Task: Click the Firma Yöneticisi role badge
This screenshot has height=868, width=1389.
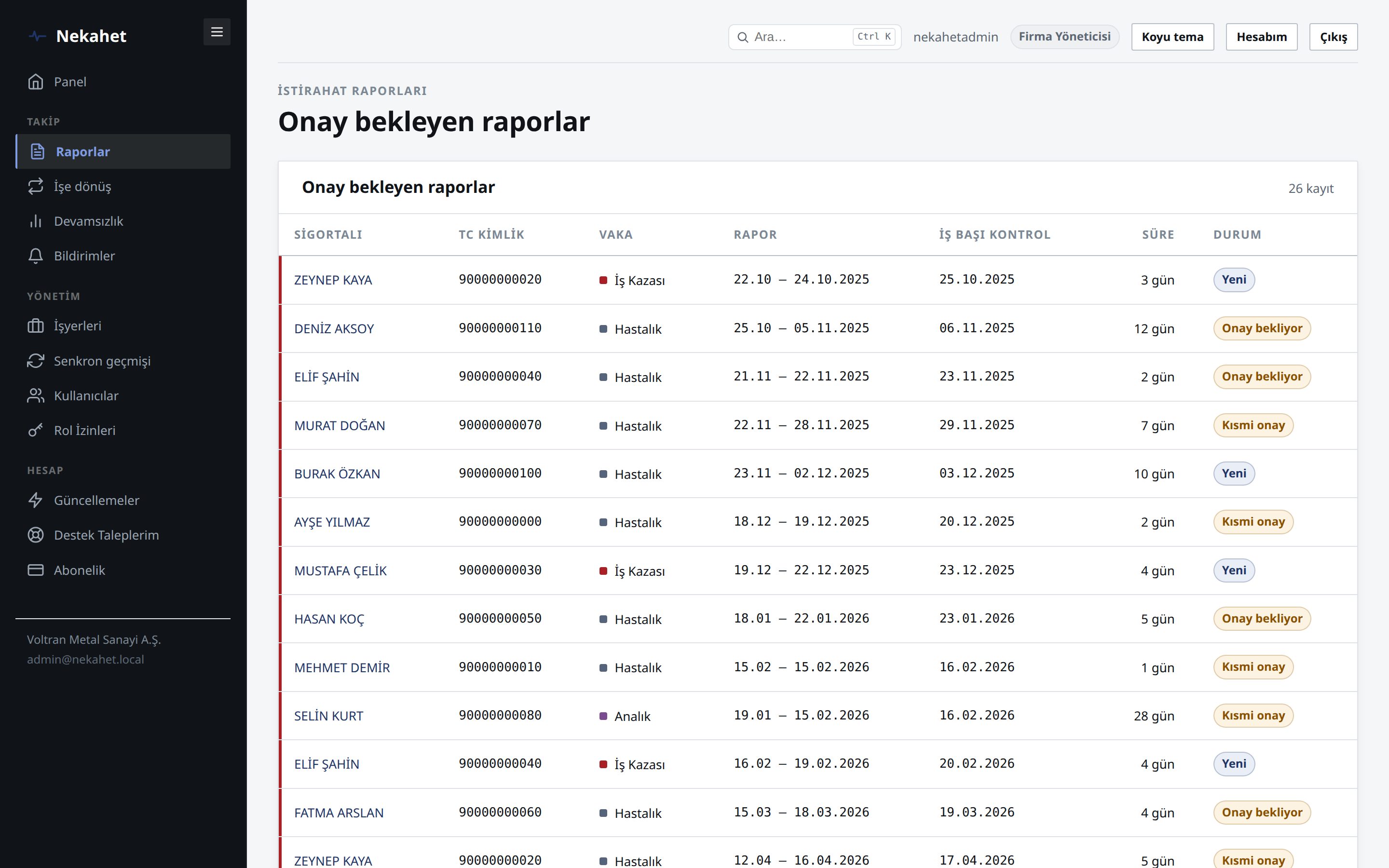Action: pos(1064,37)
